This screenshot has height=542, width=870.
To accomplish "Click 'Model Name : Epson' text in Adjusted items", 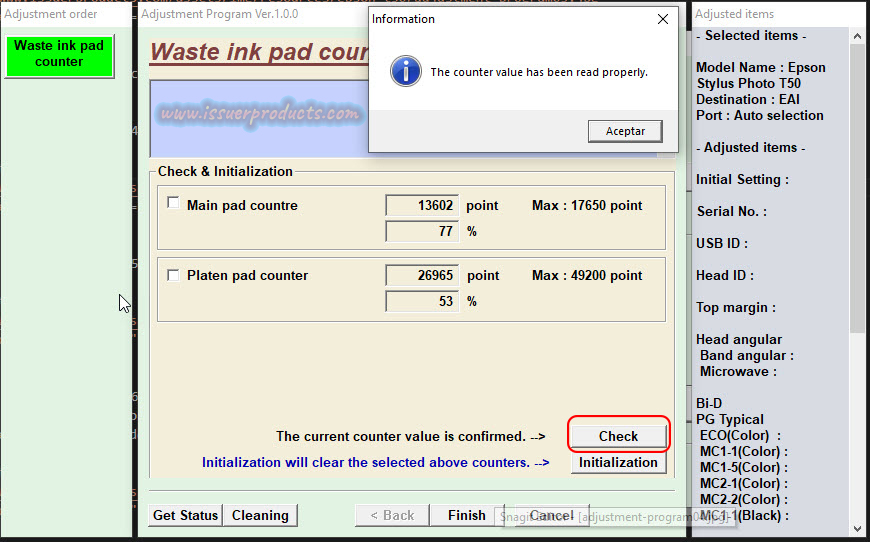I will pyautogui.click(x=761, y=68).
